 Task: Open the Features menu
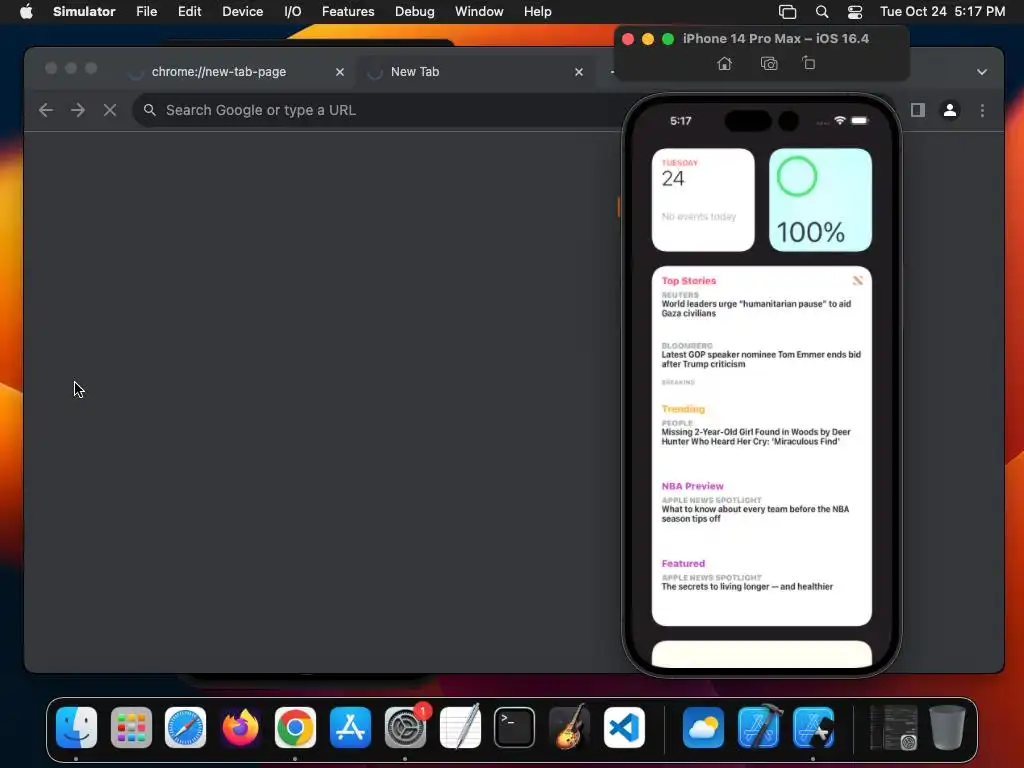click(348, 11)
